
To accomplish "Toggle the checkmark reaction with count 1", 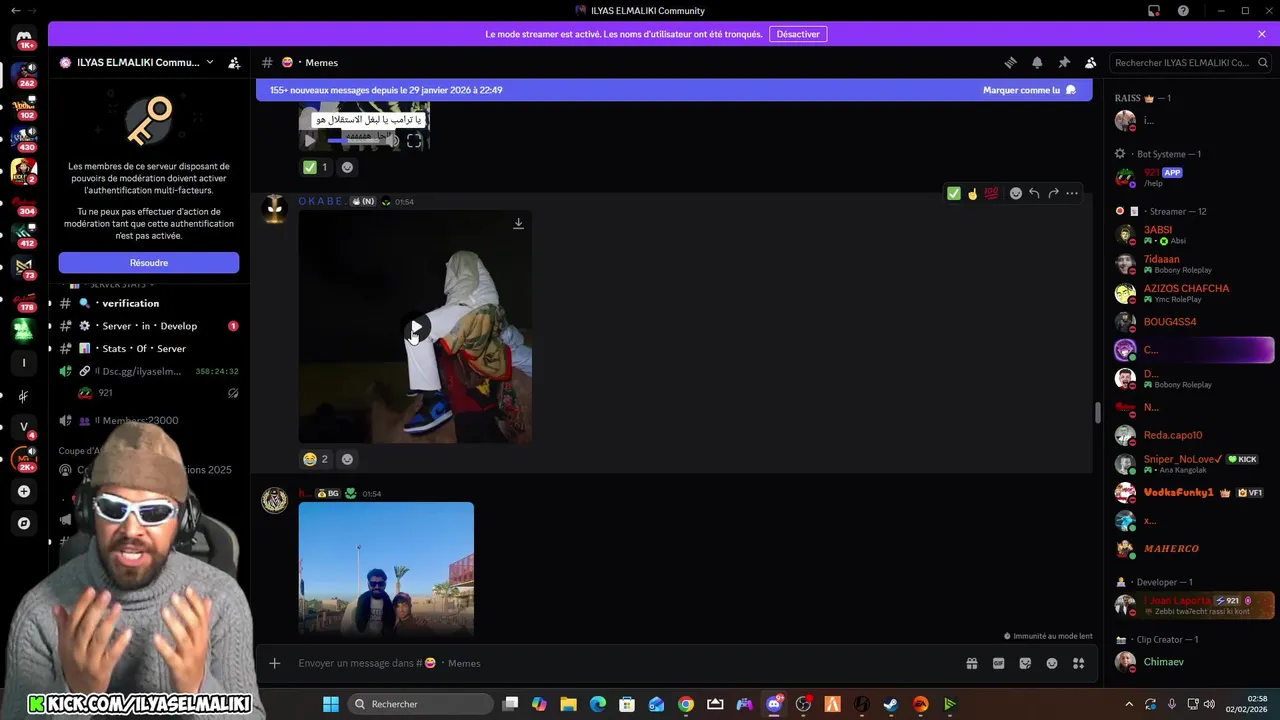I will (x=316, y=167).
